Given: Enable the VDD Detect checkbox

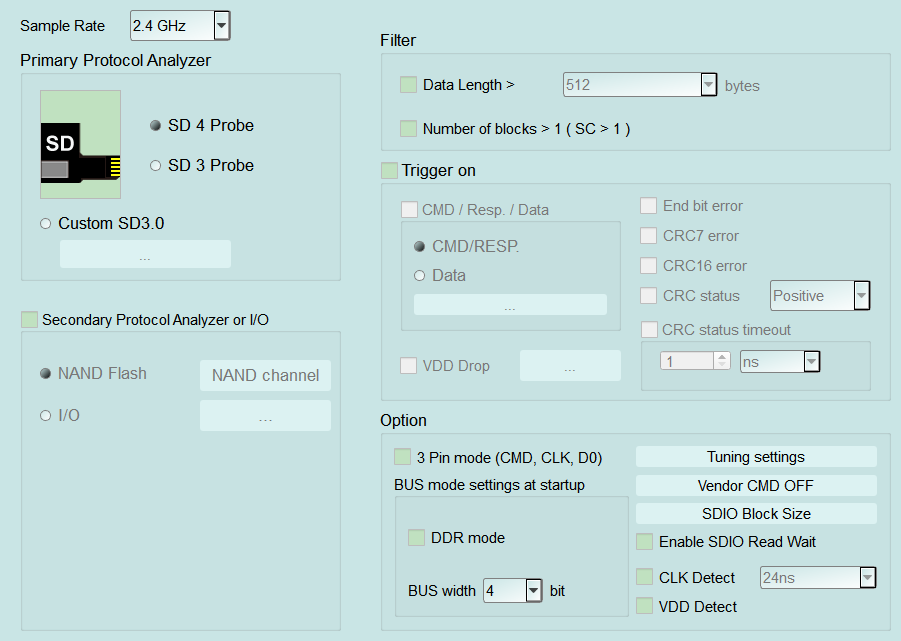Looking at the screenshot, I should click(x=645, y=606).
